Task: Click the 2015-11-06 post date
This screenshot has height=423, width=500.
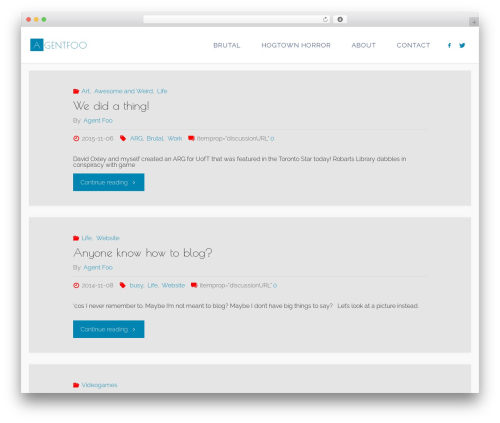Action: pos(97,138)
